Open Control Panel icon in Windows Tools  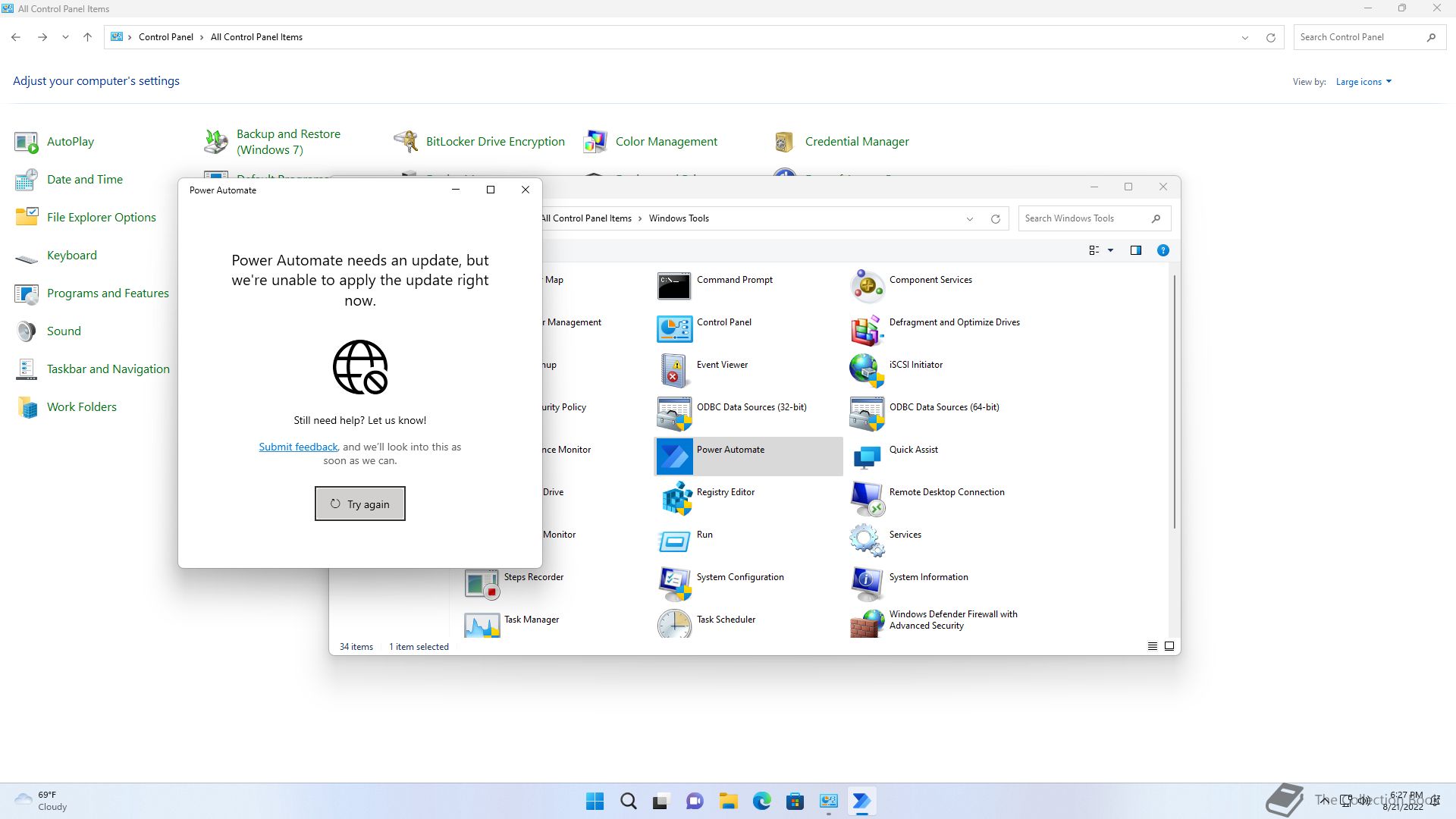(x=674, y=328)
